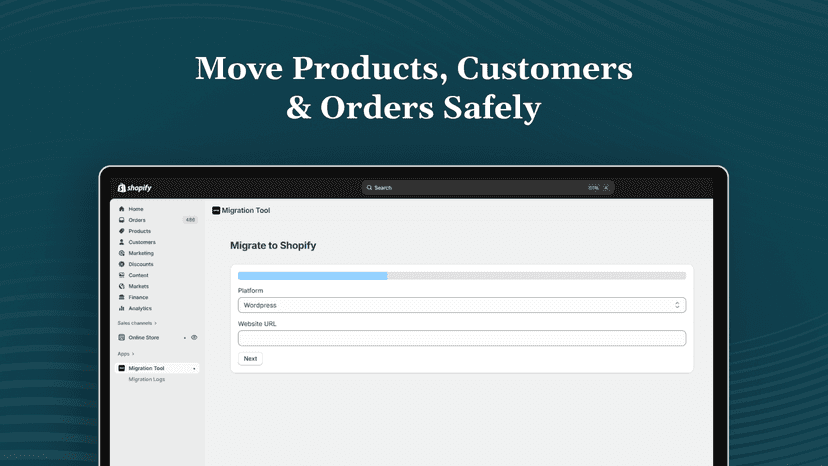Open Discounts section
Screen dimensions: 828x466
click(141, 264)
